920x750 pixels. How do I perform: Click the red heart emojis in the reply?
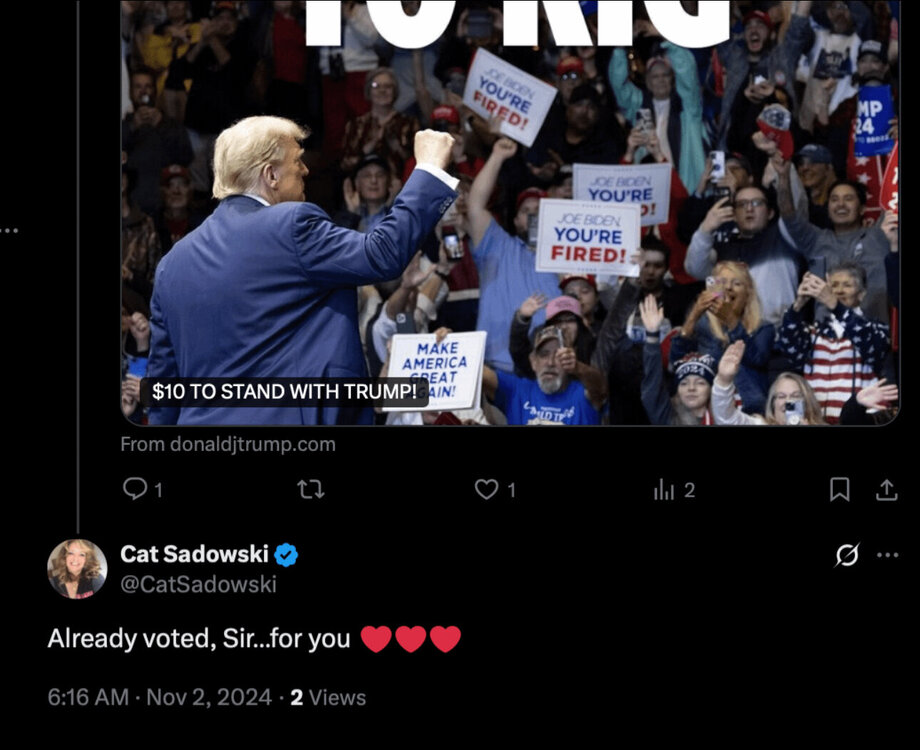coord(410,639)
